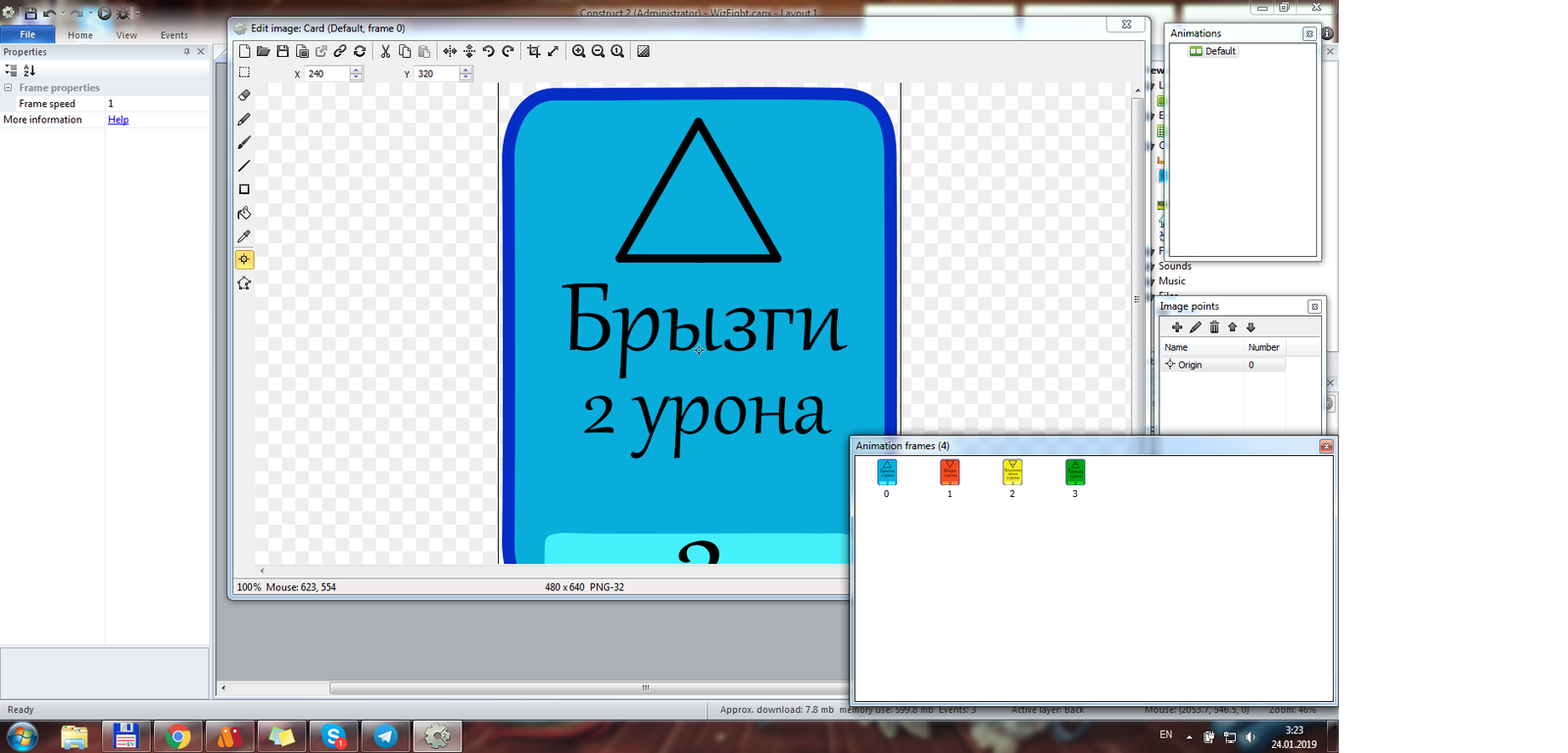1568x753 pixels.
Task: Click the up arrow in Image points
Action: (x=1233, y=327)
